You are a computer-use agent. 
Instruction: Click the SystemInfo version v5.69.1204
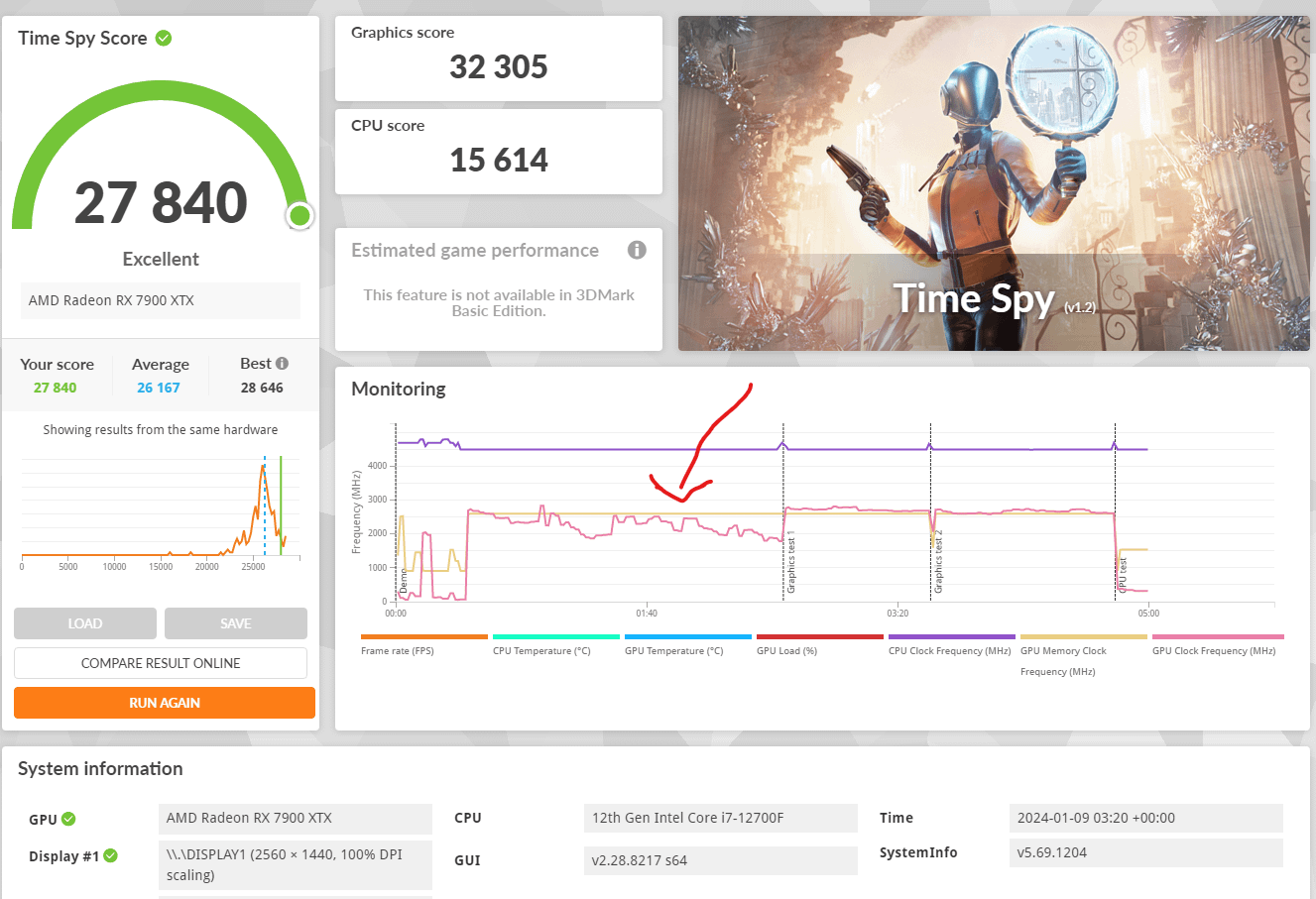click(1146, 852)
